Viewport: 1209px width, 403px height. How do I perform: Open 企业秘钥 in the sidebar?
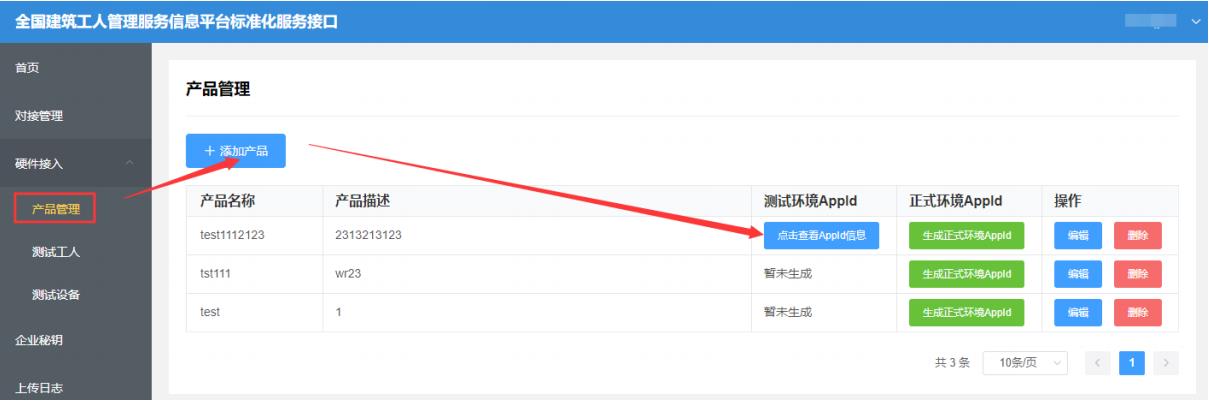[39, 341]
